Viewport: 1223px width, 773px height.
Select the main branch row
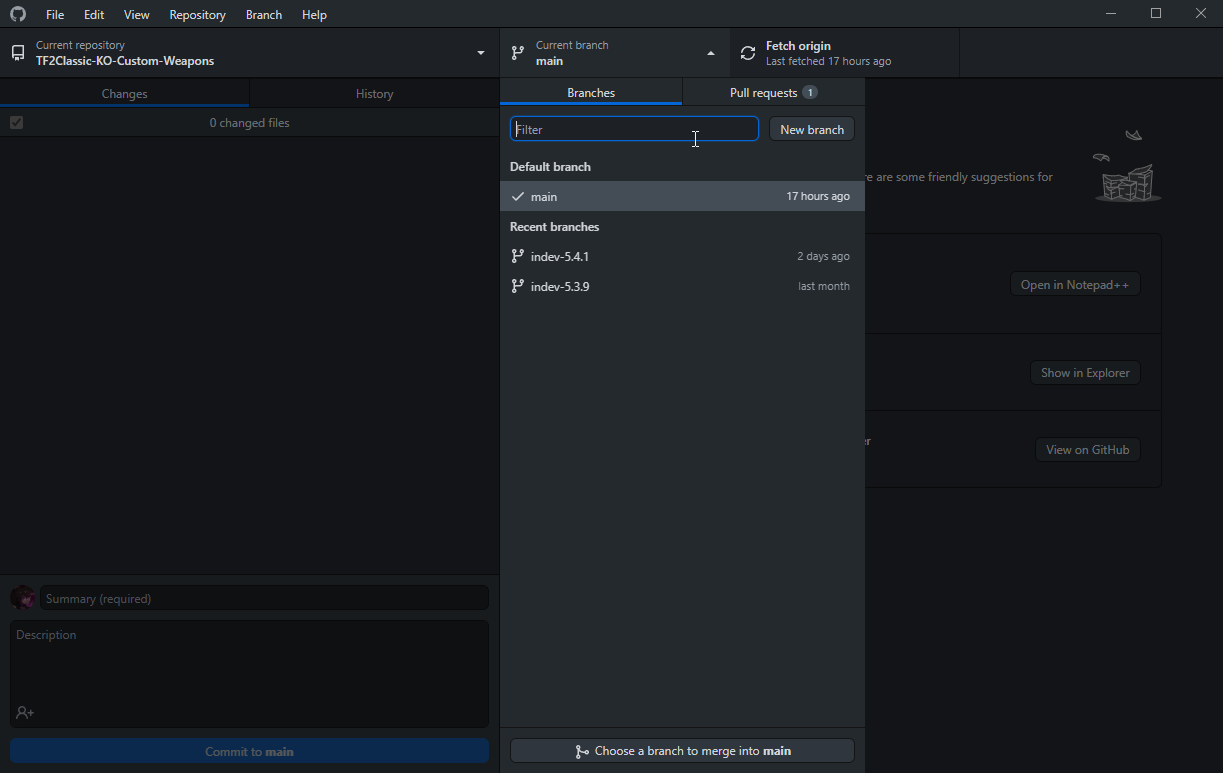pyautogui.click(x=682, y=196)
